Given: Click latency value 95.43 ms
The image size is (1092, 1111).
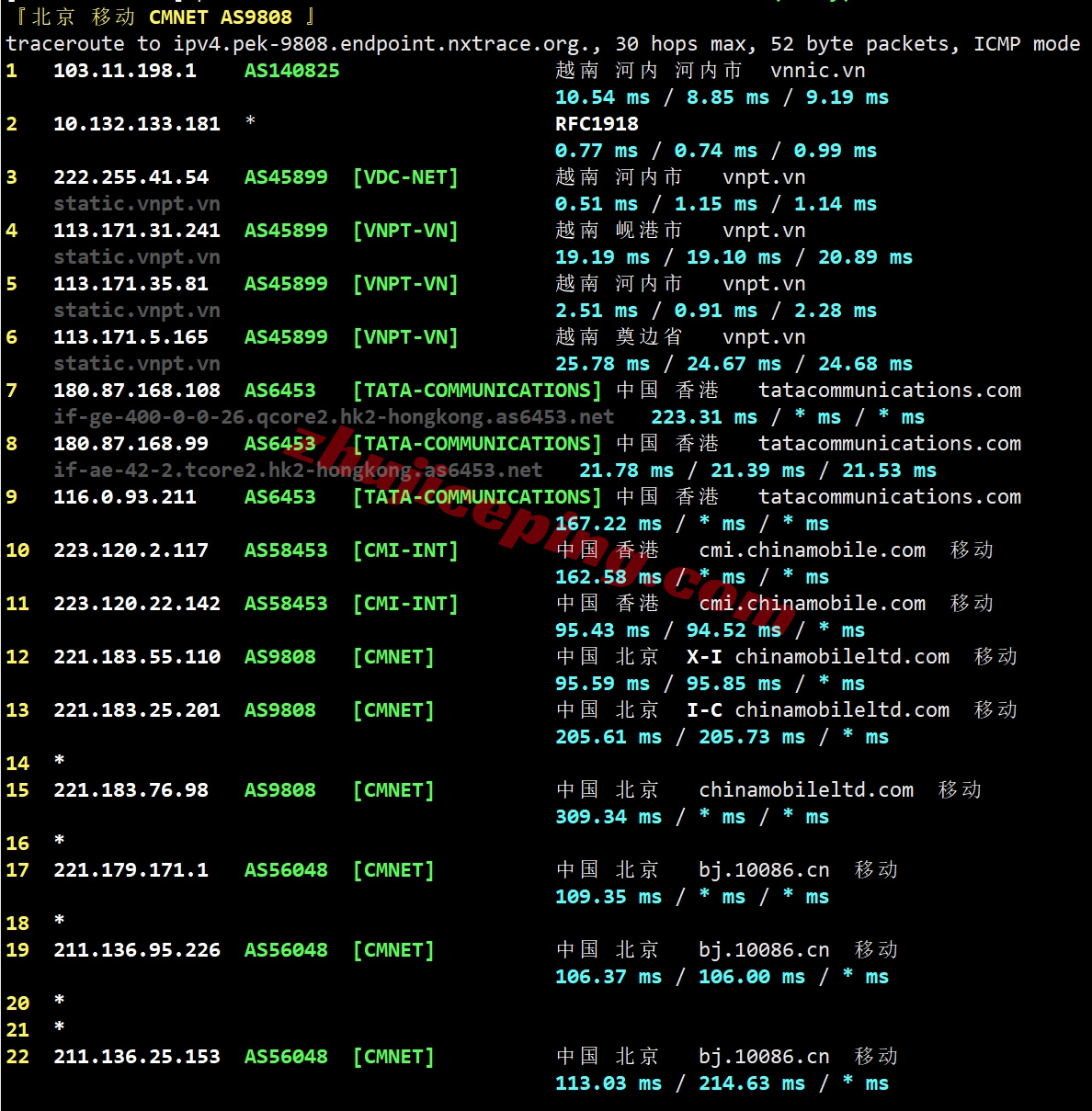Looking at the screenshot, I should (603, 630).
